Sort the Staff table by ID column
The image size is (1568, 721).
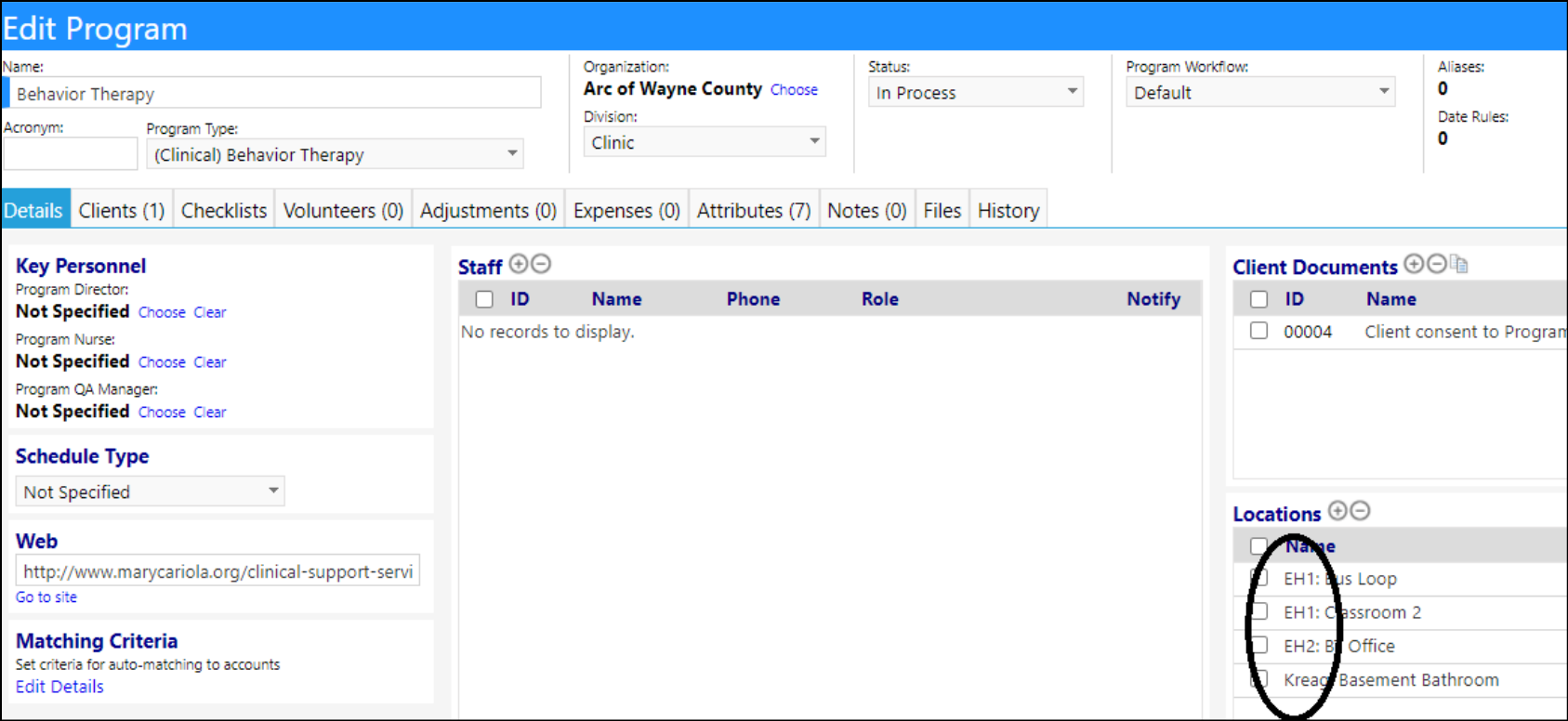pos(520,299)
